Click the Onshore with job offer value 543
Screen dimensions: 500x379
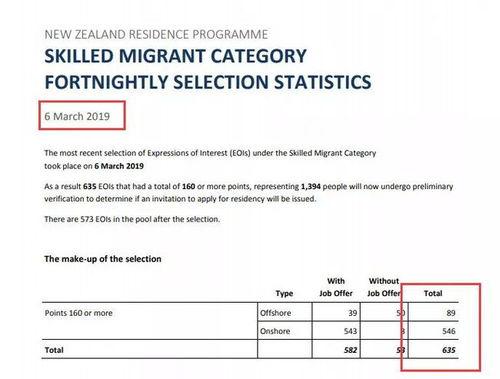[x=350, y=331]
